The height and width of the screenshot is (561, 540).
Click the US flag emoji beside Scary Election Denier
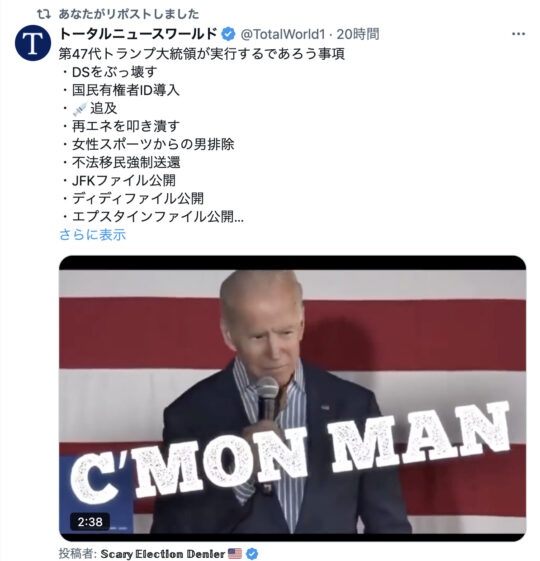[235, 553]
